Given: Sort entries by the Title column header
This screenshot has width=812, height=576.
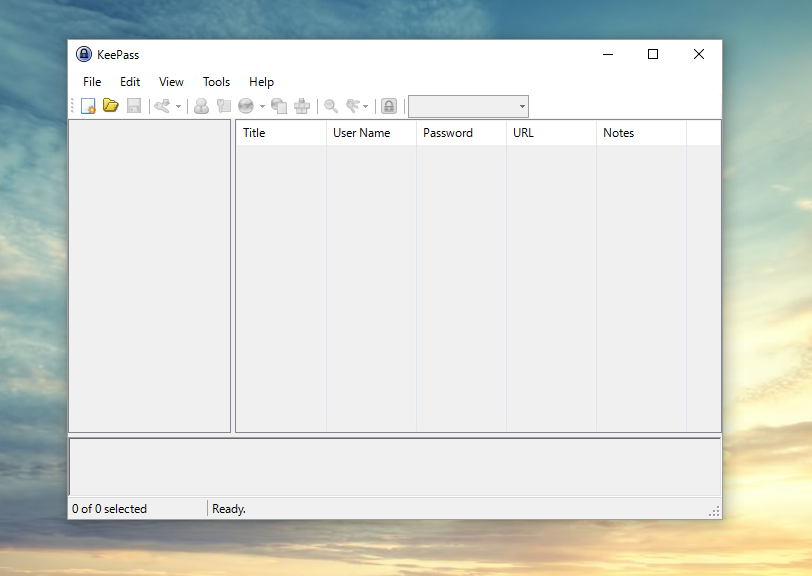Looking at the screenshot, I should point(280,133).
